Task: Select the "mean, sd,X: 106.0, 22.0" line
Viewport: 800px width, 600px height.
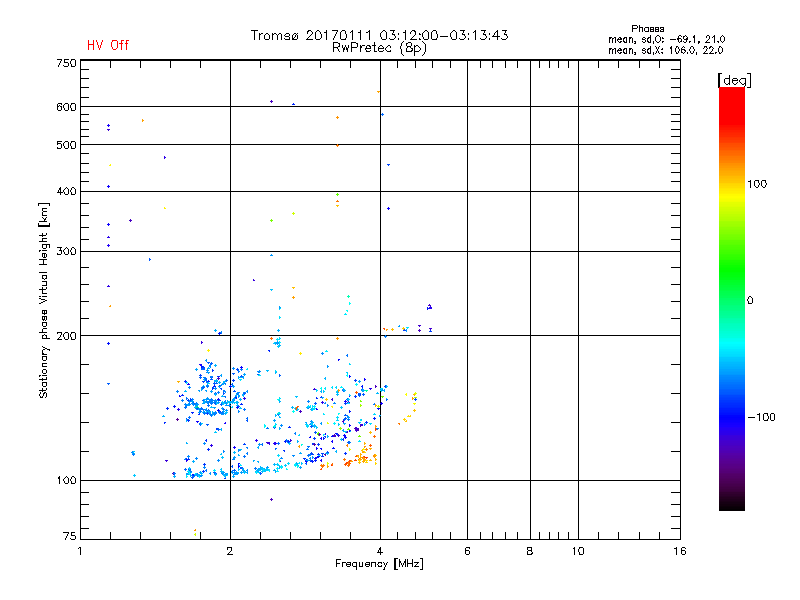Action: pos(665,50)
